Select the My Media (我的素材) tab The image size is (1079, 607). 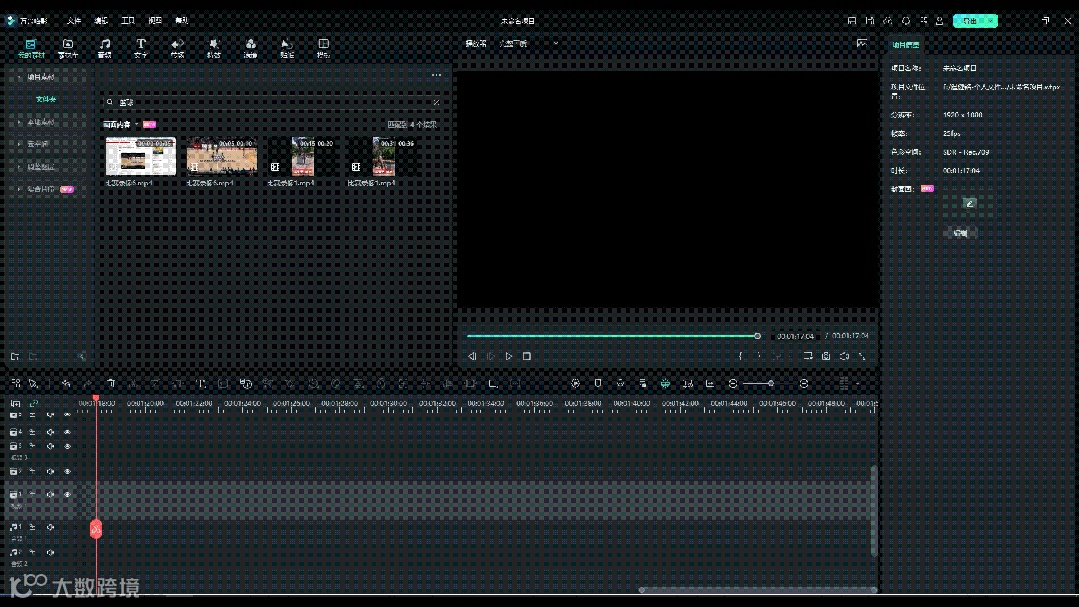31,48
